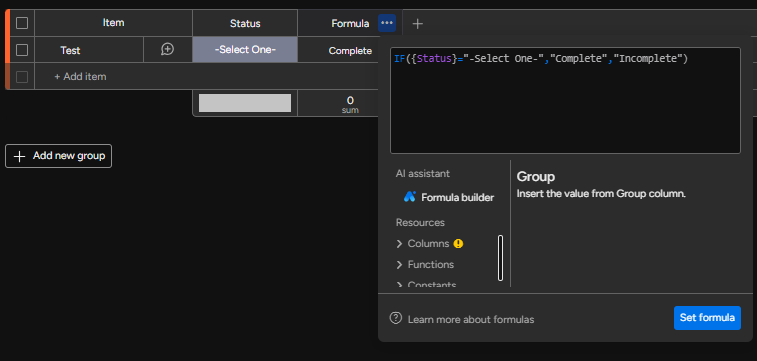This screenshot has width=757, height=361.
Task: Click the Columns yellow warning icon
Action: coord(458,244)
